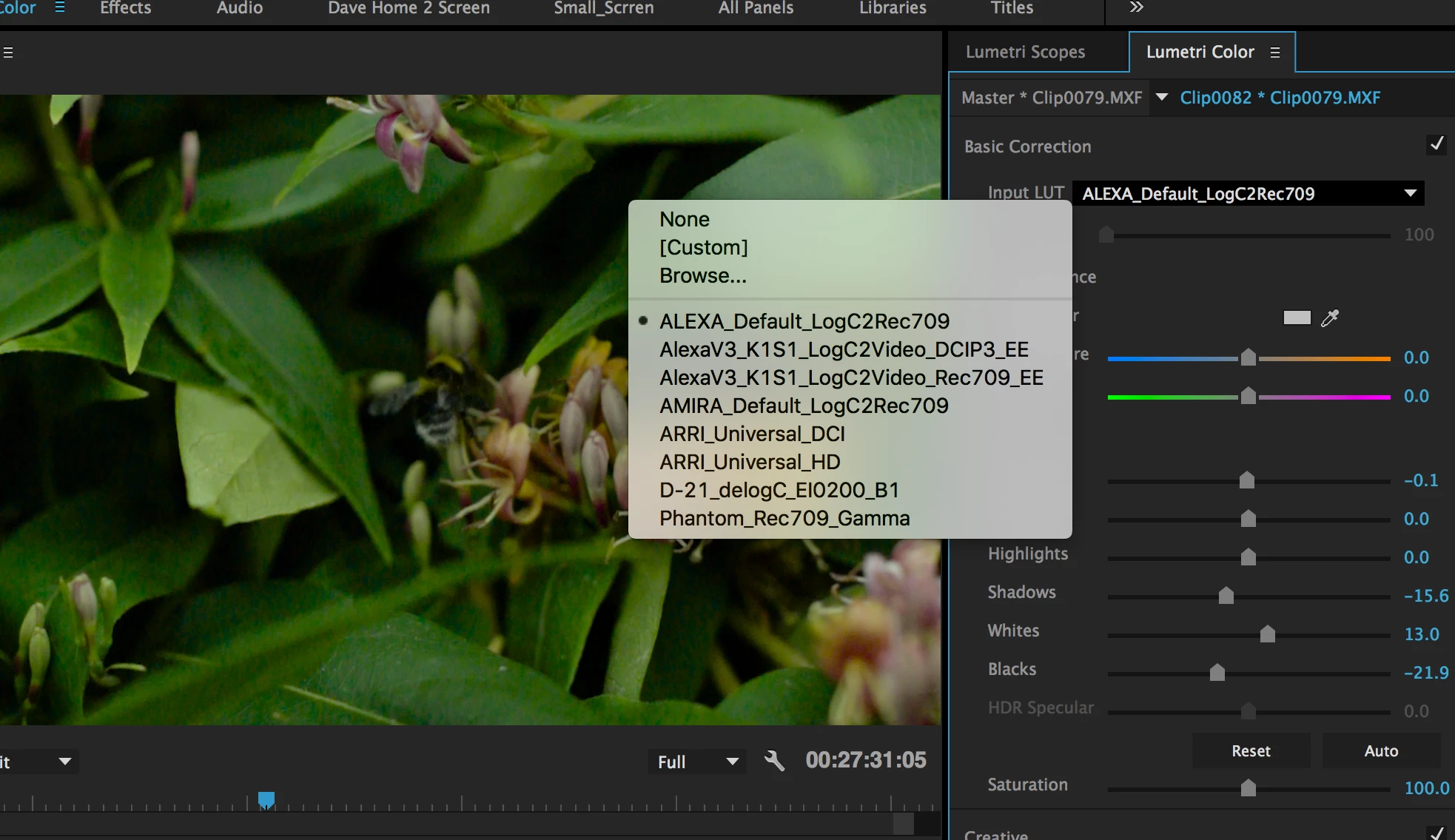1455x840 pixels.
Task: Open the Input LUT dropdown
Action: click(1248, 194)
